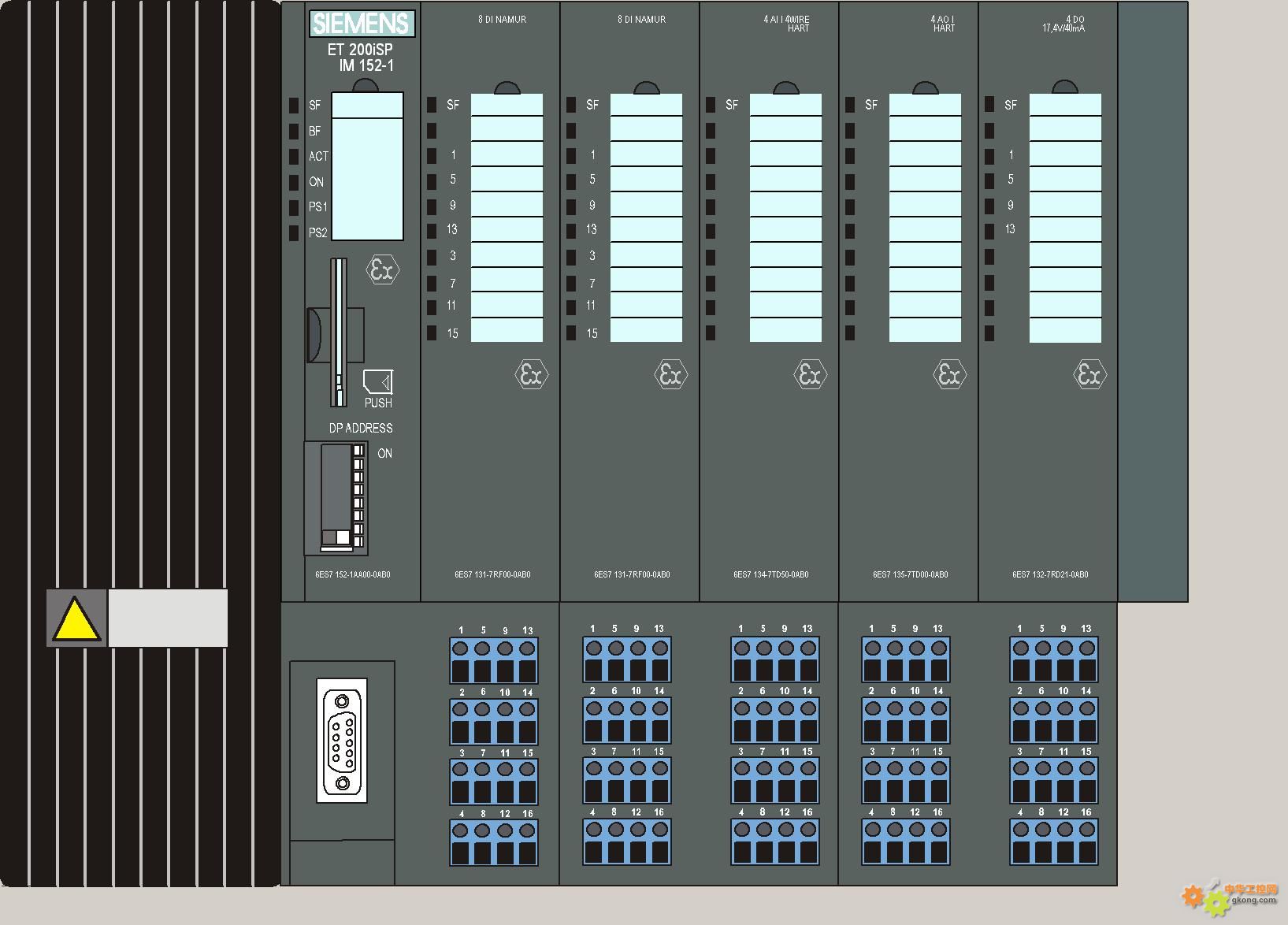Click order number 6ES7 135-7TD00-0AB0
This screenshot has height=925, width=1288.
coord(911,574)
